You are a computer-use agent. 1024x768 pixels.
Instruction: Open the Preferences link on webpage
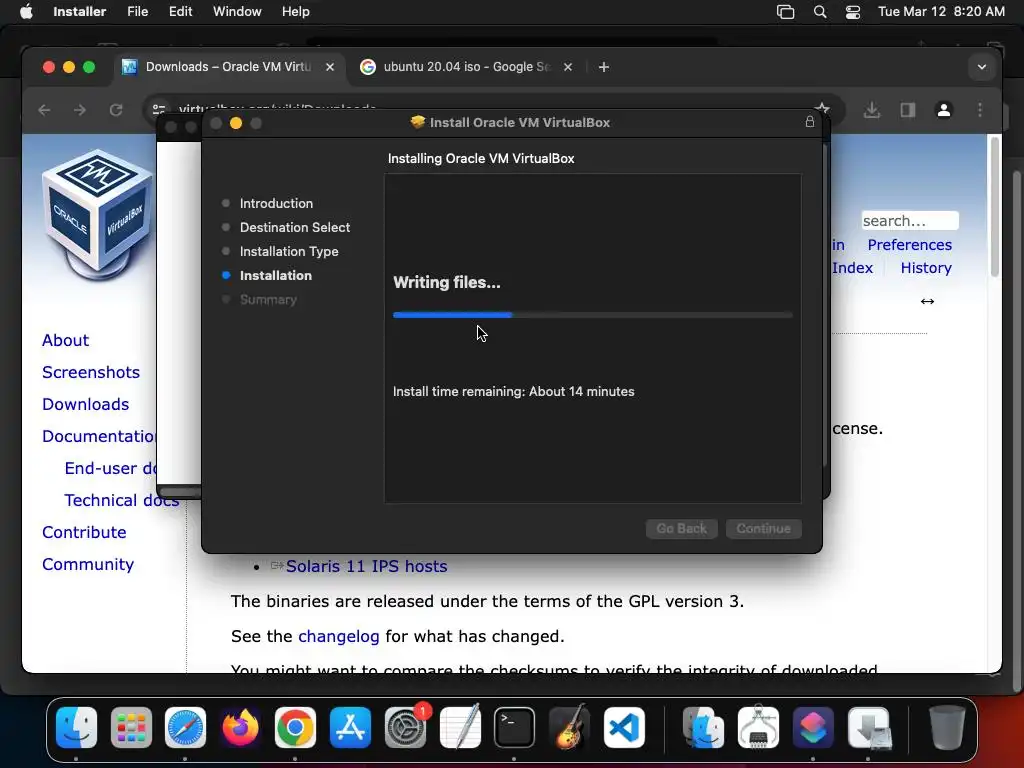point(909,245)
